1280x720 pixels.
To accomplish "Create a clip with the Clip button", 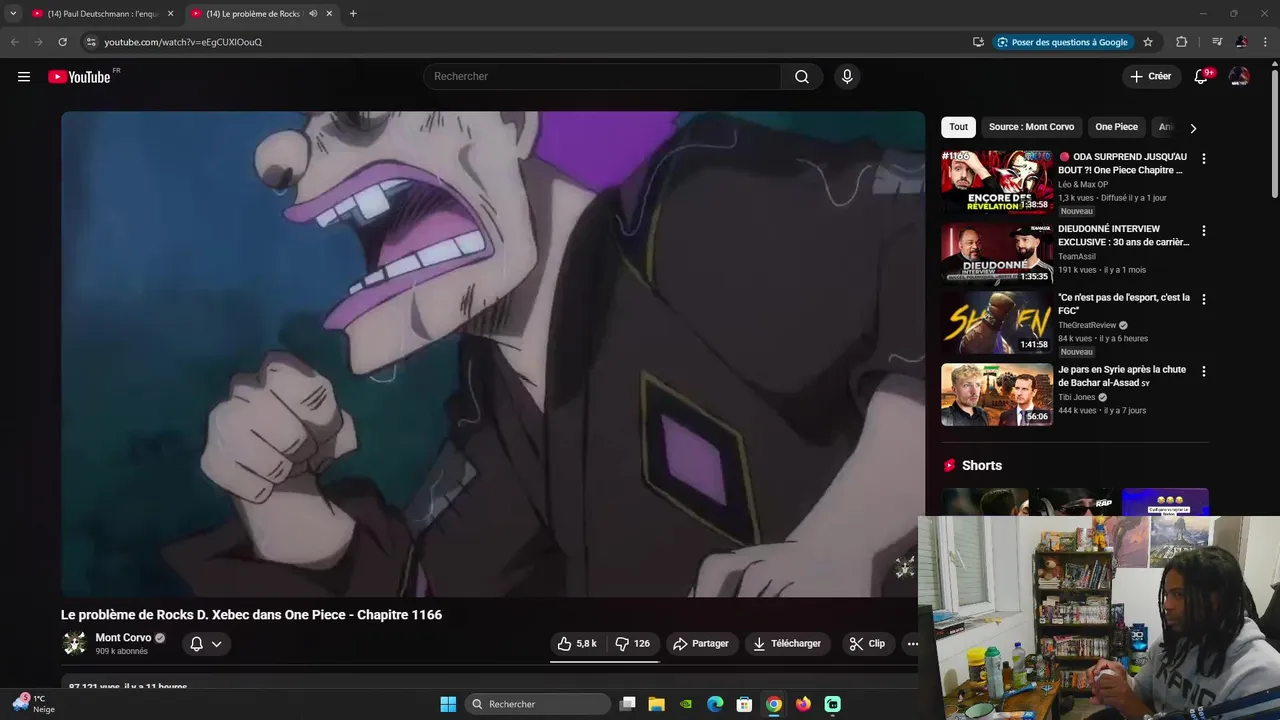I will coord(868,644).
